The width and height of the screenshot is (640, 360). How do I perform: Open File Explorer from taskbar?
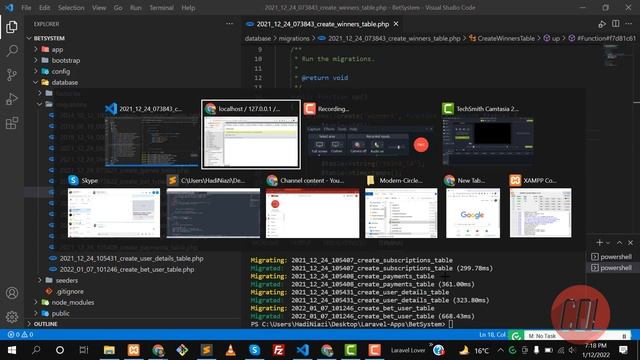(x=109, y=350)
